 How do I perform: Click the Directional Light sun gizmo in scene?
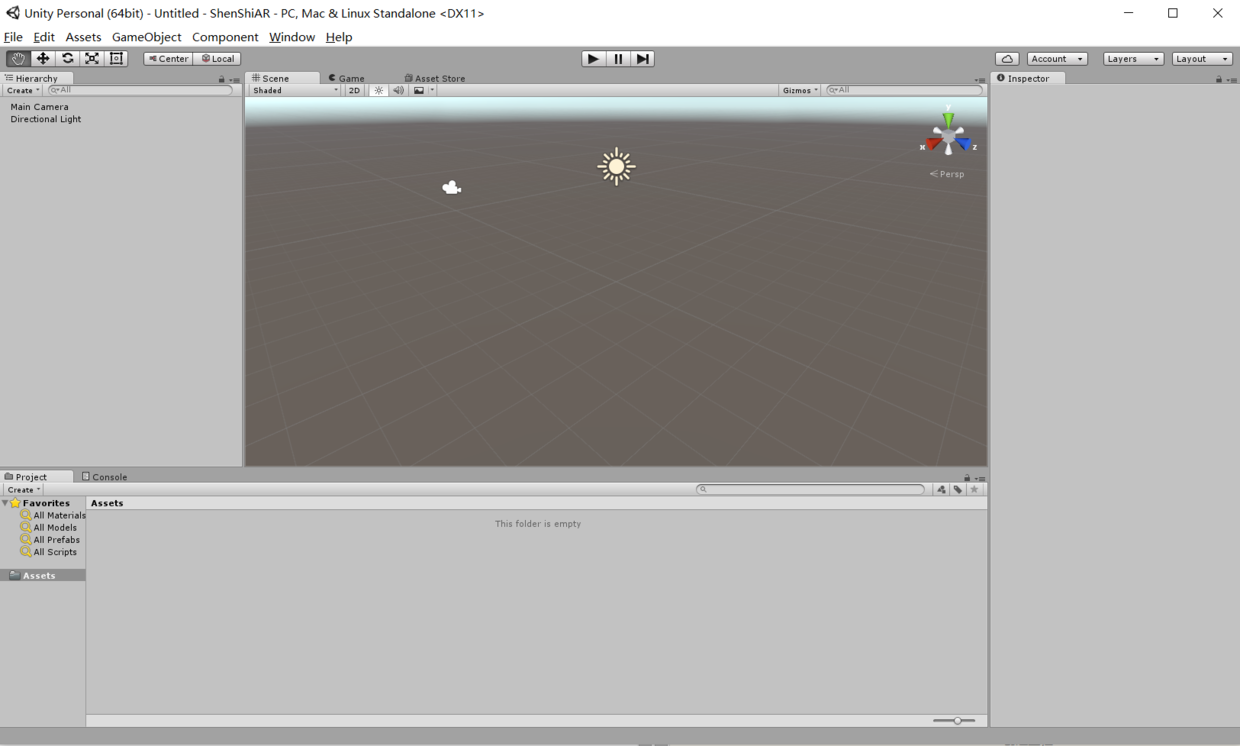616,166
